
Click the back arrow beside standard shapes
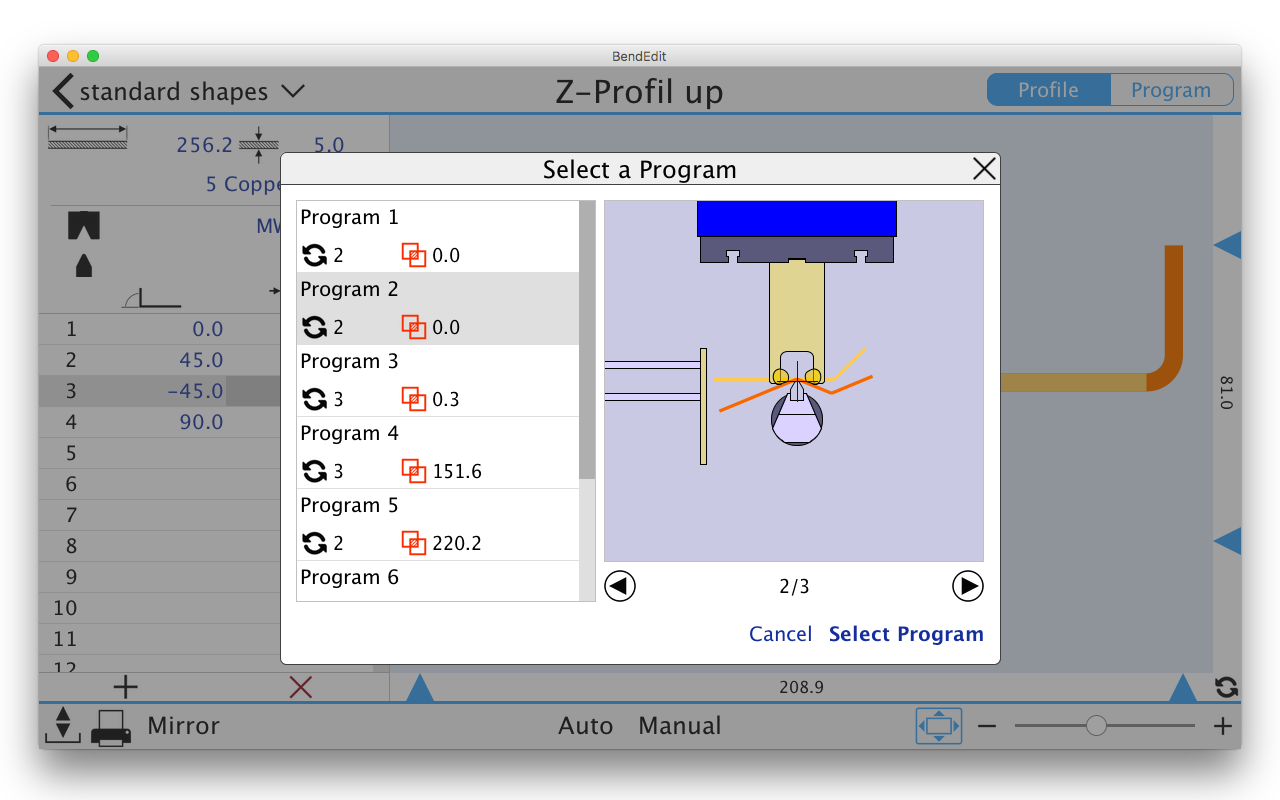62,91
